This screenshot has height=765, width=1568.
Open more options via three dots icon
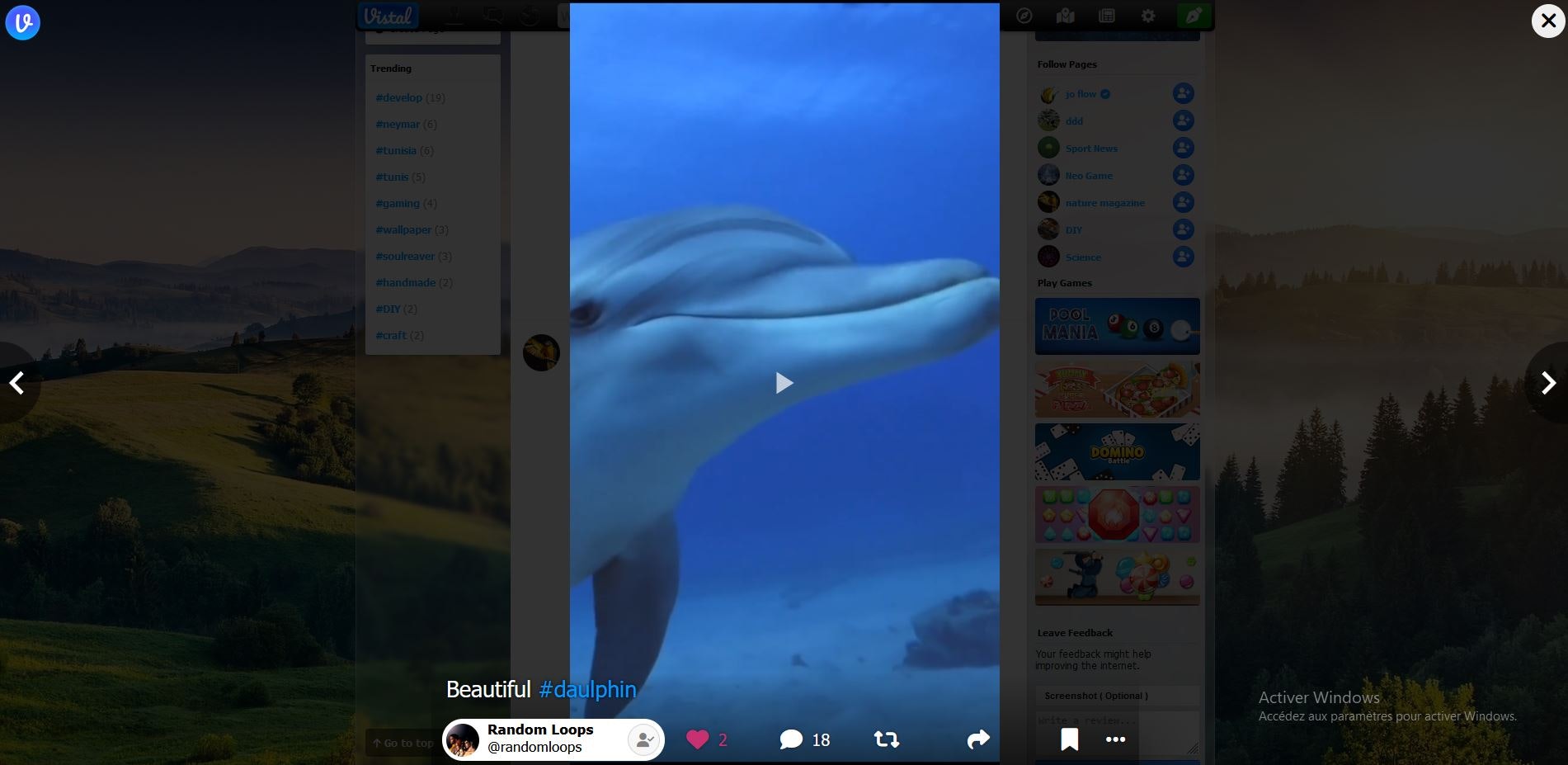coord(1115,739)
